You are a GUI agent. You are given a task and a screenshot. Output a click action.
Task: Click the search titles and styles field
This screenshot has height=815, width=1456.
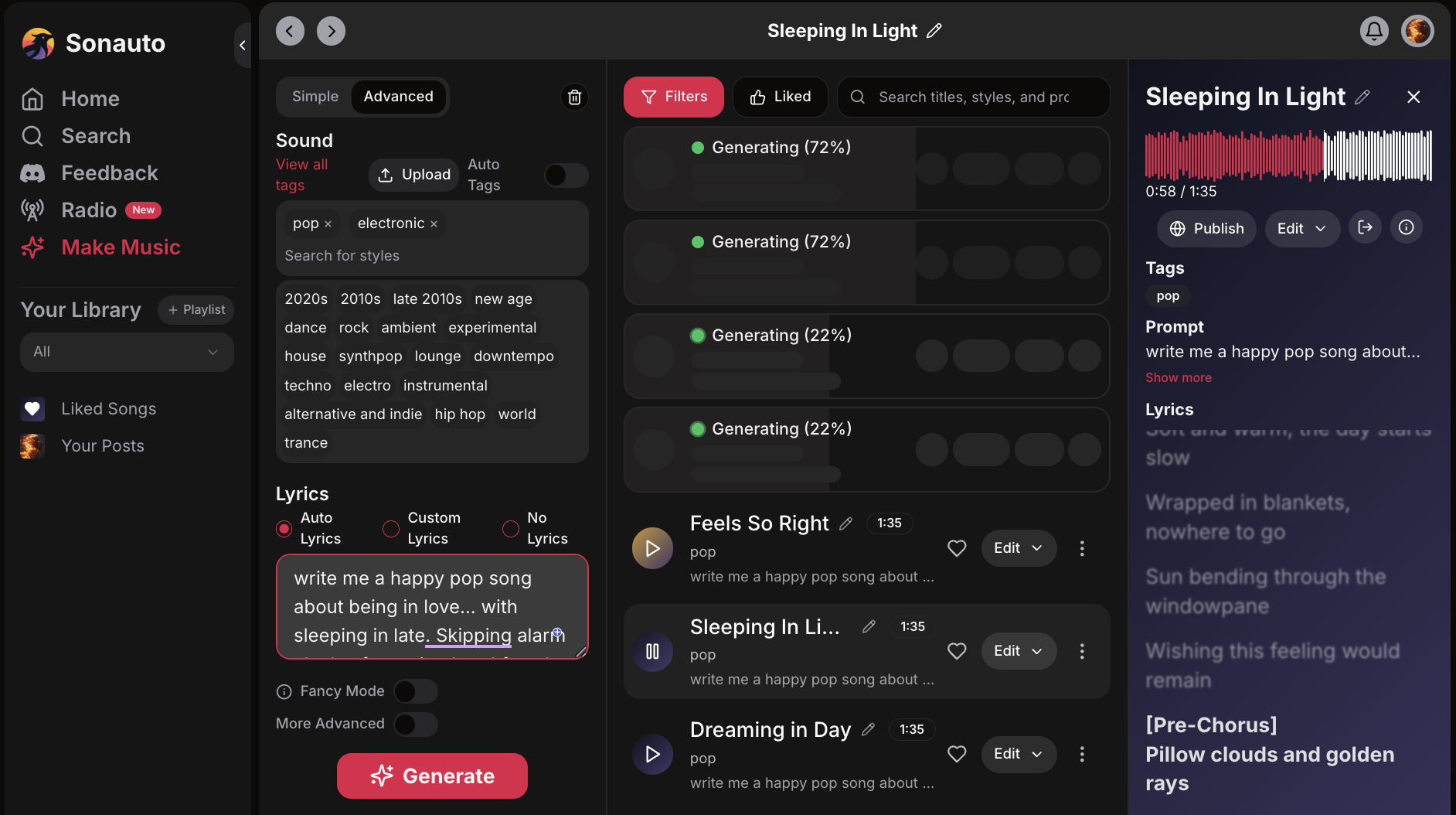point(974,97)
